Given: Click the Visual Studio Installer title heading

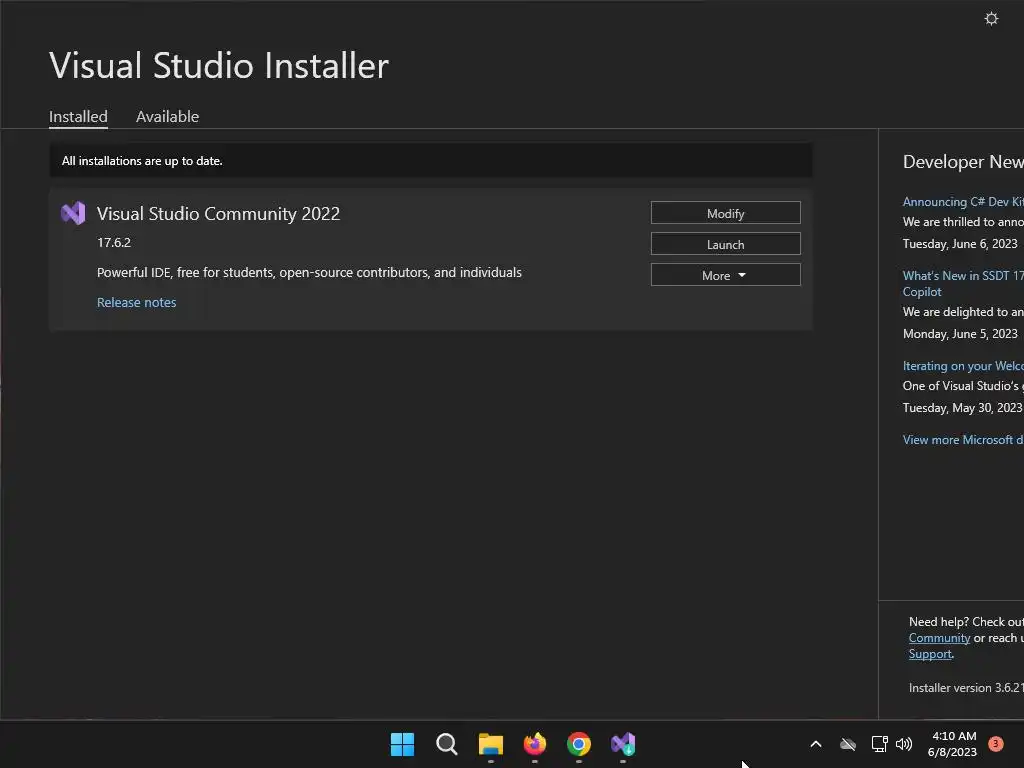Looking at the screenshot, I should [x=219, y=65].
